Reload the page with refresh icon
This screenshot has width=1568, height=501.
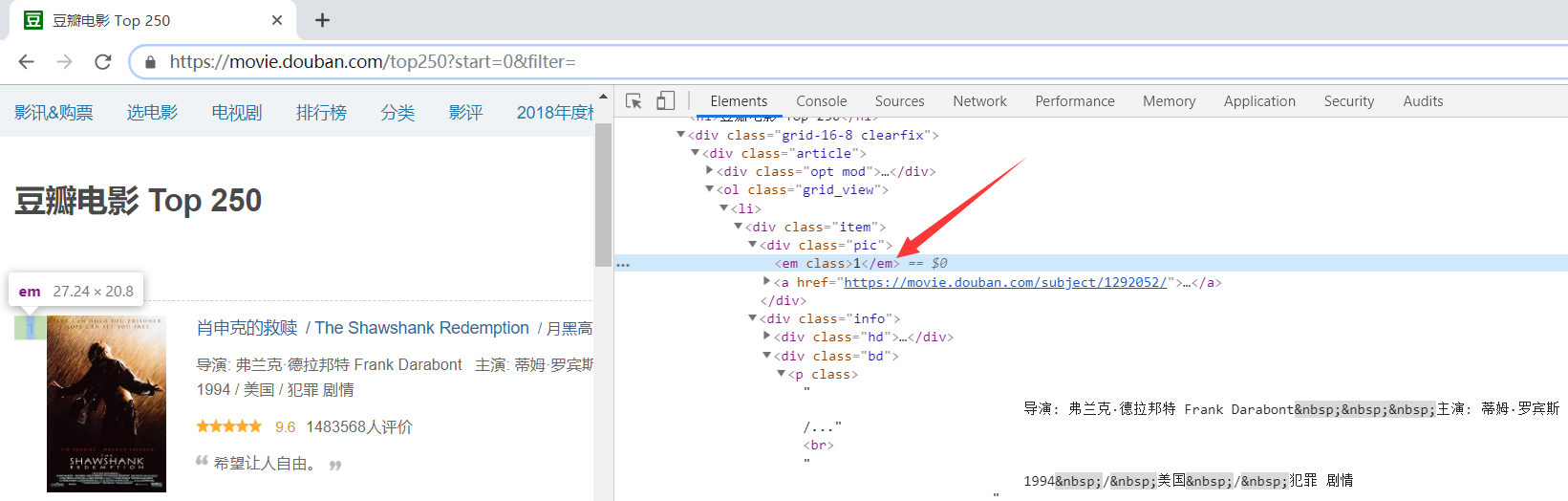pyautogui.click(x=102, y=61)
